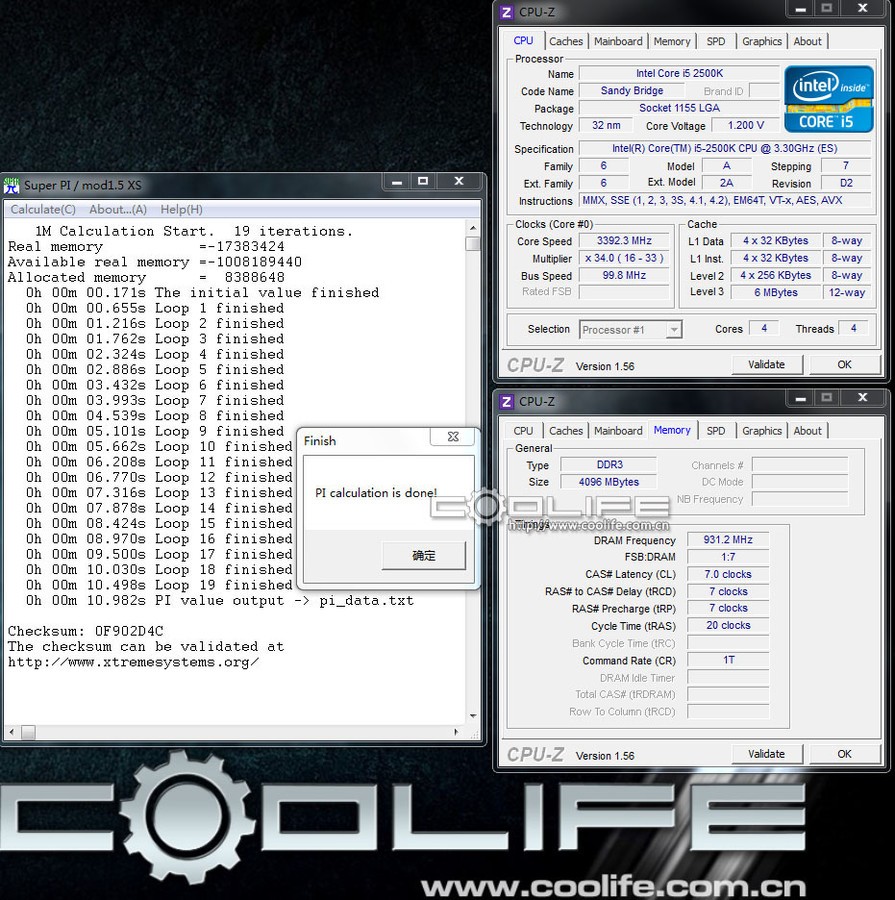The height and width of the screenshot is (900, 895).
Task: Open the Calculate(C) menu in Super PI
Action: (43, 209)
